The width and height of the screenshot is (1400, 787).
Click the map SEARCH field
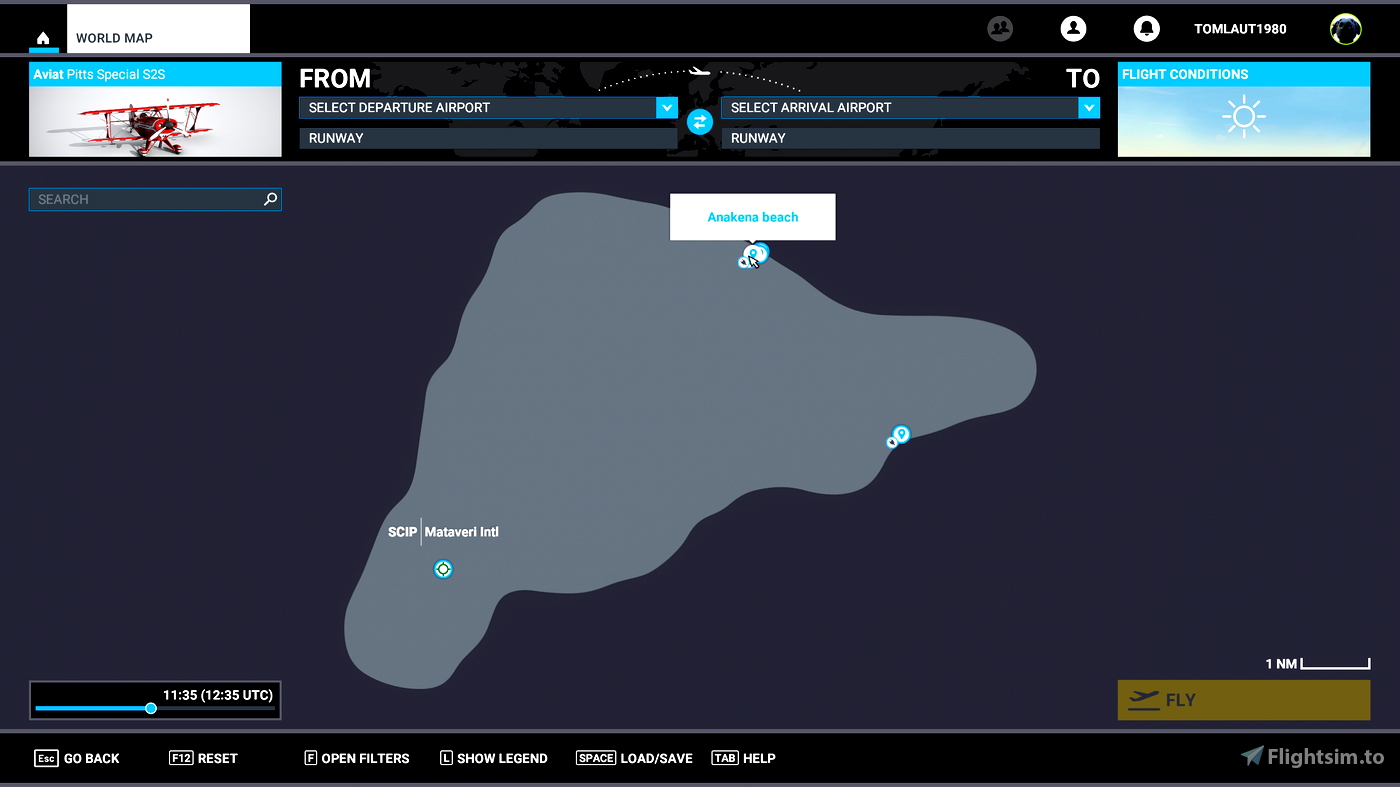click(x=155, y=199)
